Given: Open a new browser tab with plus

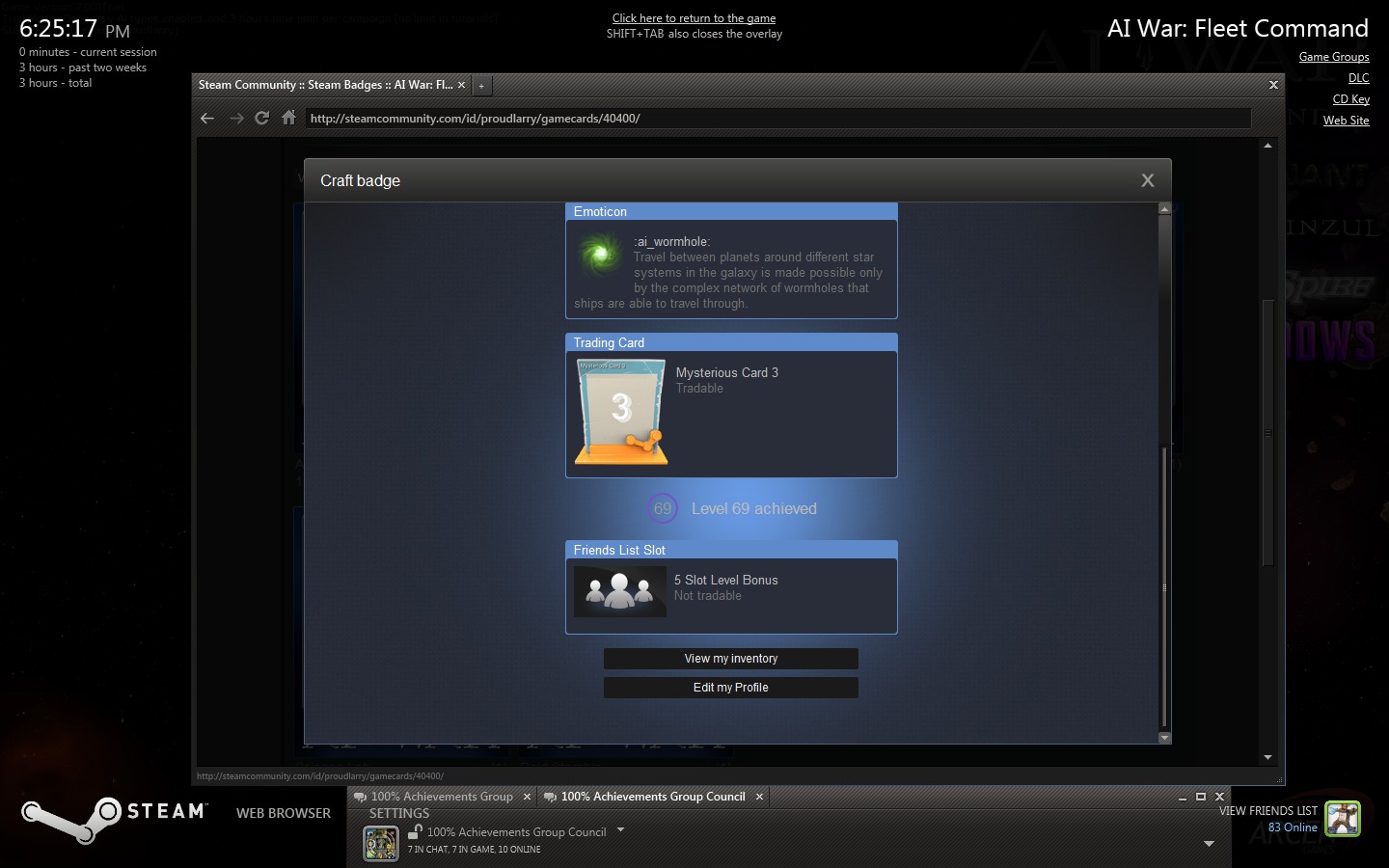Looking at the screenshot, I should [481, 86].
